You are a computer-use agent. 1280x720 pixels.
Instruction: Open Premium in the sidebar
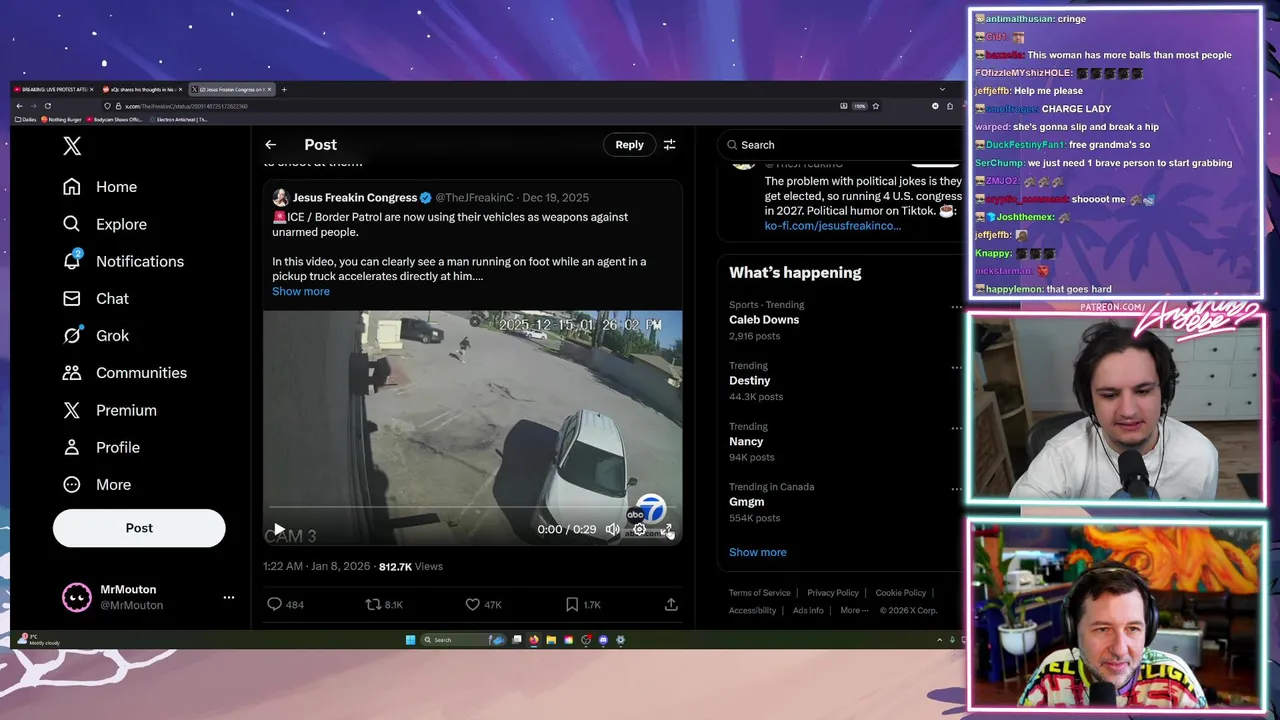coord(110,410)
